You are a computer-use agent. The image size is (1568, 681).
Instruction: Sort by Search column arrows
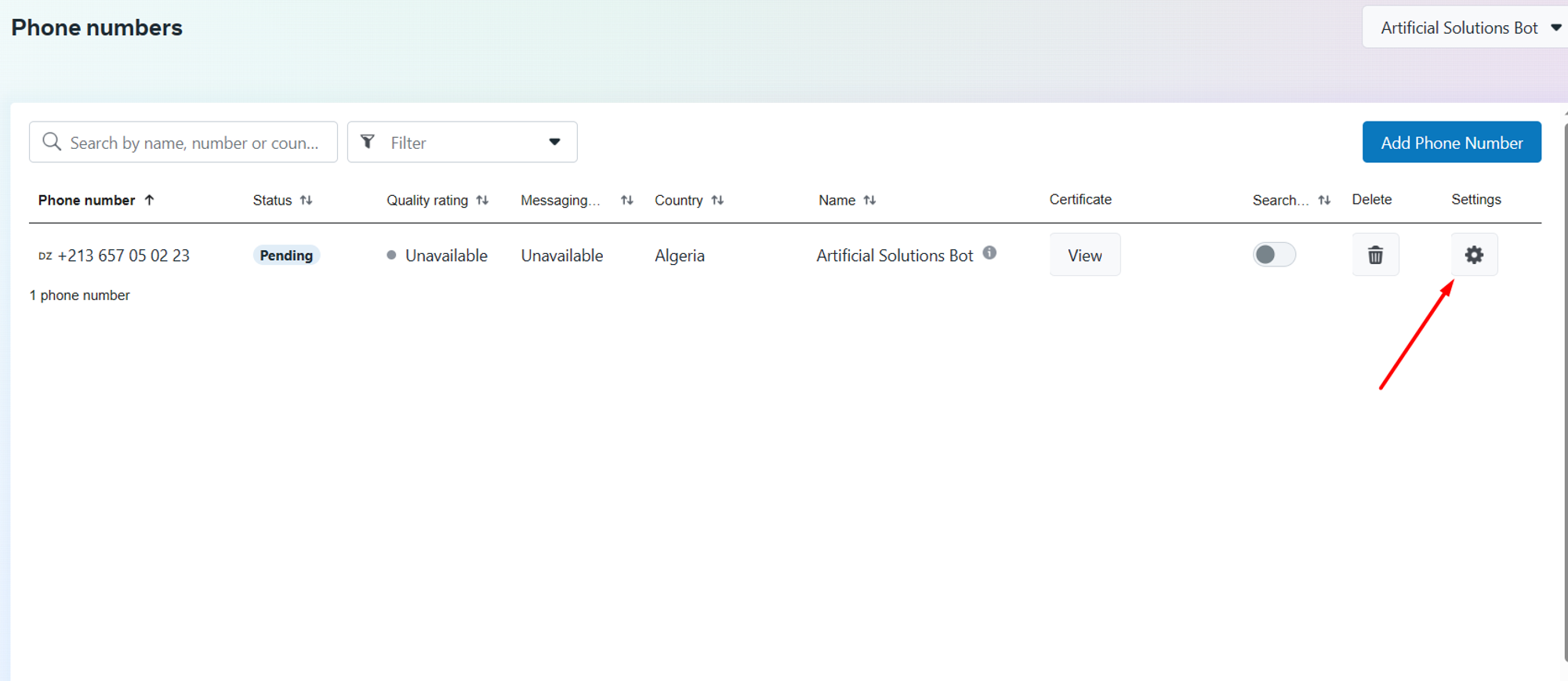coord(1324,200)
